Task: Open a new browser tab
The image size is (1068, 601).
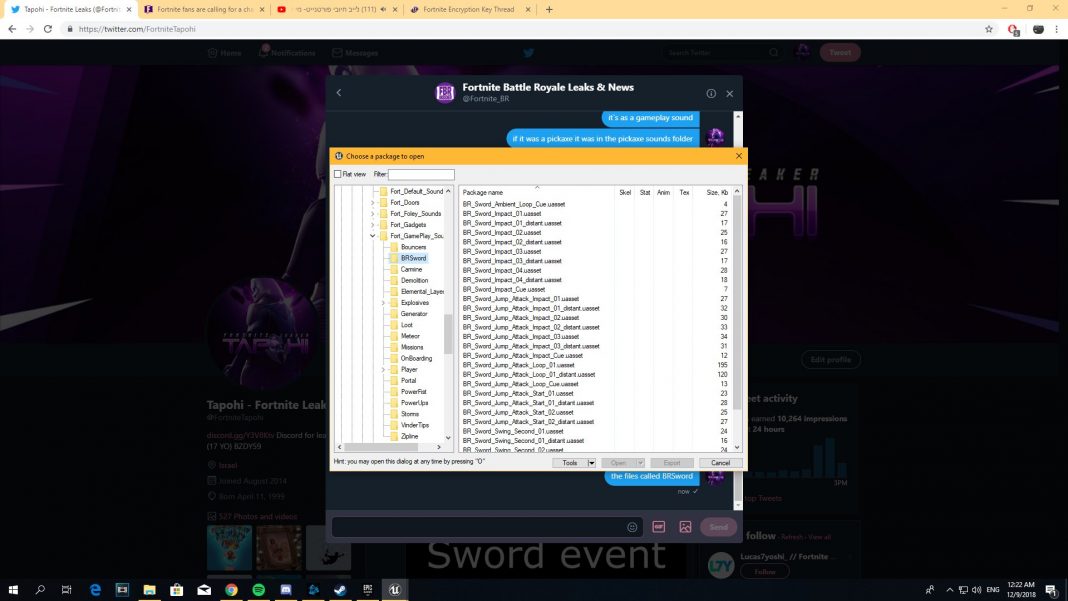Action: (549, 10)
